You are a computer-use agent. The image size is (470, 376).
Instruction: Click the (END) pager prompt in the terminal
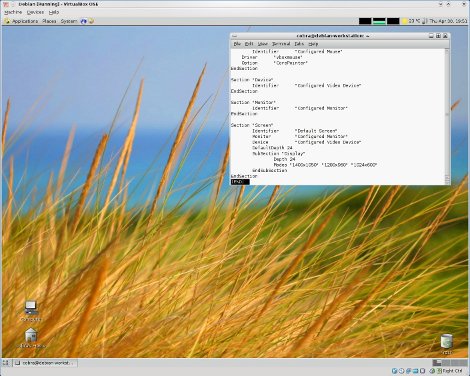point(240,182)
